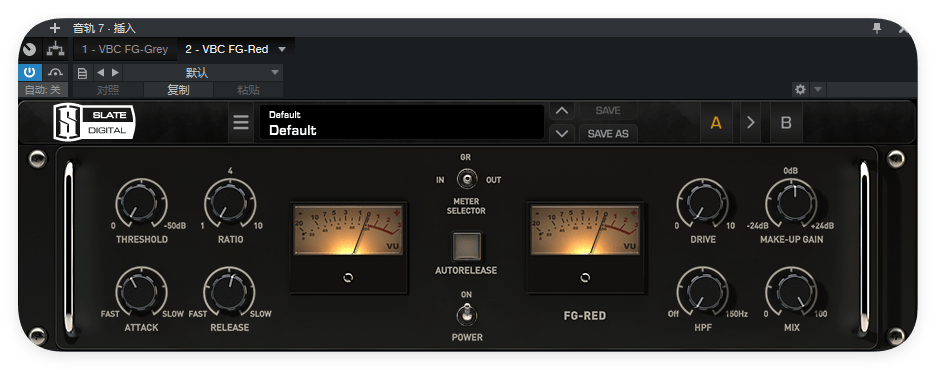The image size is (936, 370).
Task: Flip the METER SELECTOR switch
Action: (x=467, y=180)
